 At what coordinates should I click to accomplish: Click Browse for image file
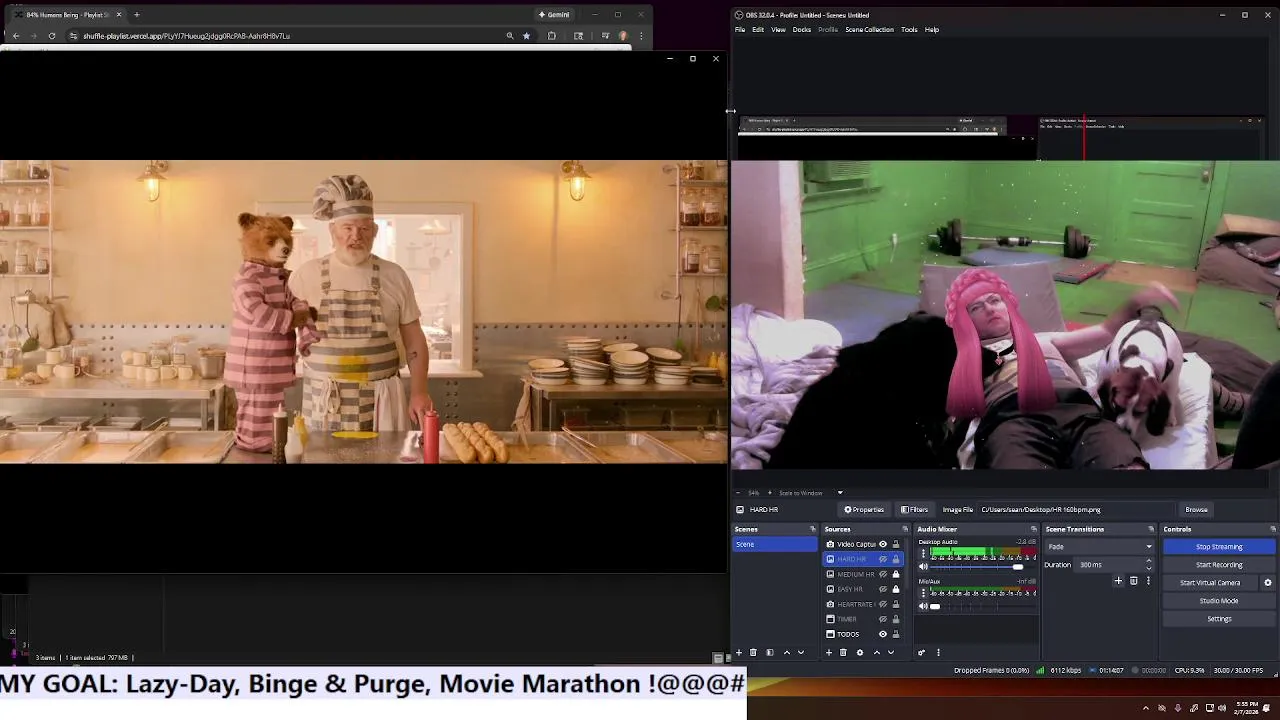tap(1196, 509)
